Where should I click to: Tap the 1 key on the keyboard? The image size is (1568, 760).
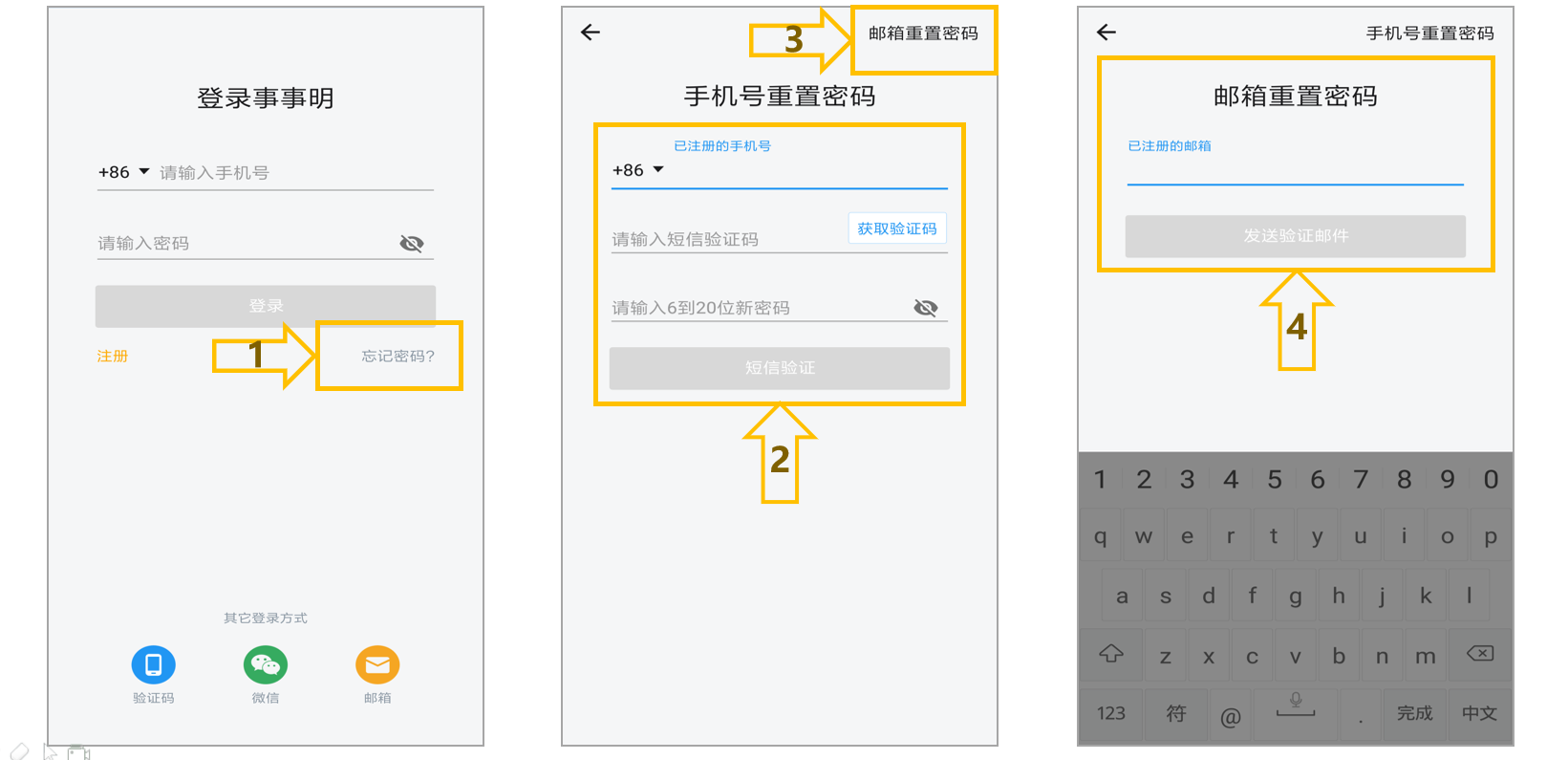pos(1100,480)
